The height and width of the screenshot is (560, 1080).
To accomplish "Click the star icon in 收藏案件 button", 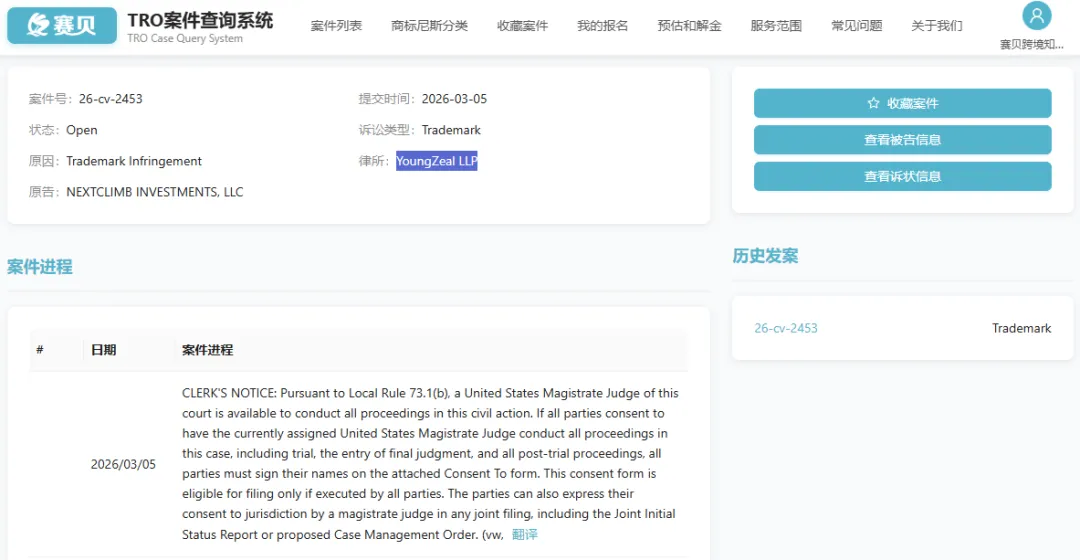I will point(873,103).
